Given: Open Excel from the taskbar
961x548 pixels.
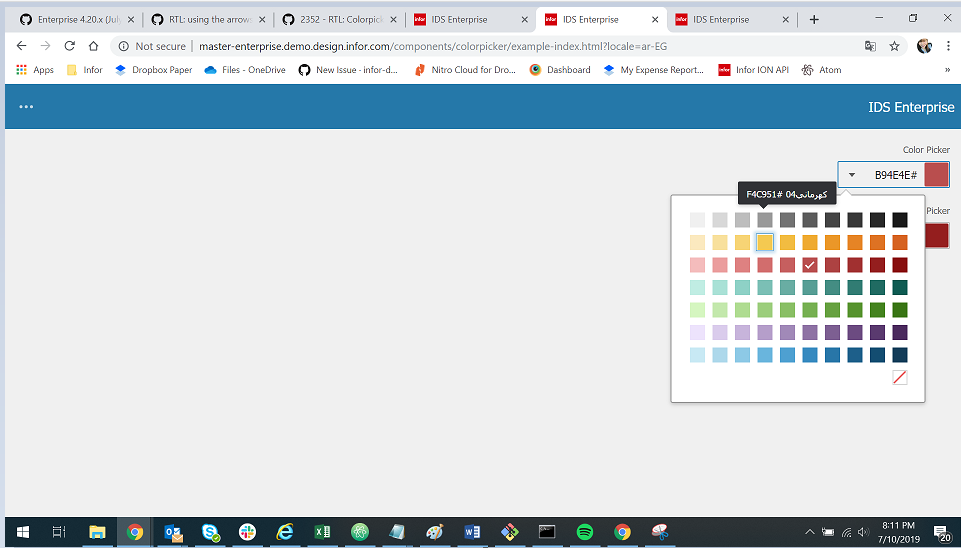Looking at the screenshot, I should tap(322, 531).
